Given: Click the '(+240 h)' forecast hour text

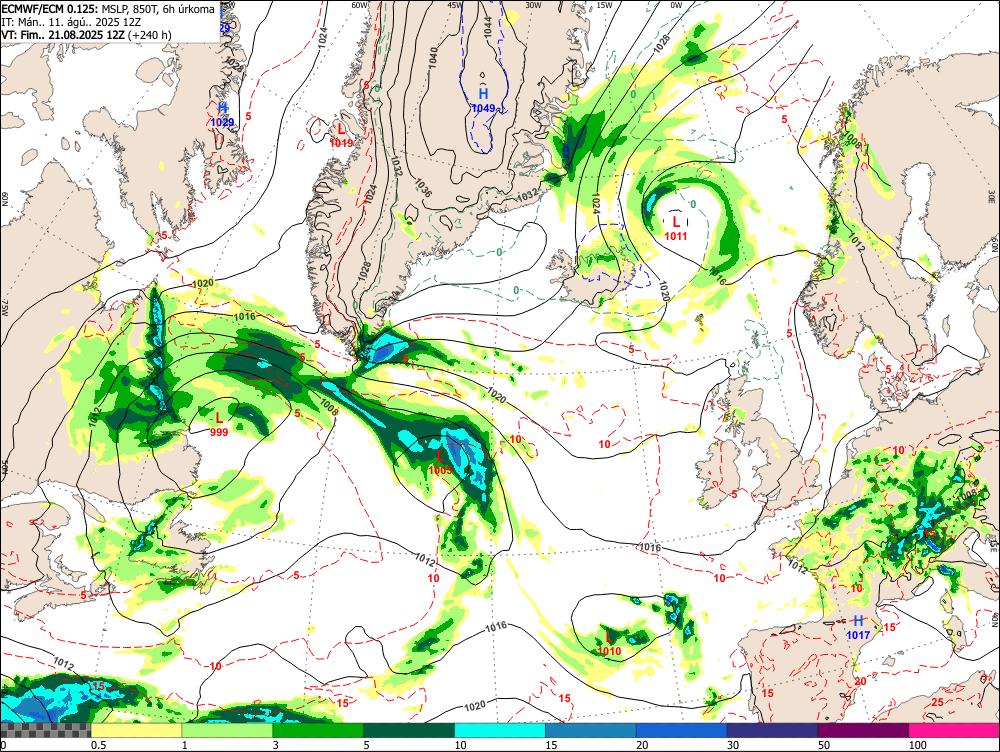Looking at the screenshot, I should [x=149, y=34].
